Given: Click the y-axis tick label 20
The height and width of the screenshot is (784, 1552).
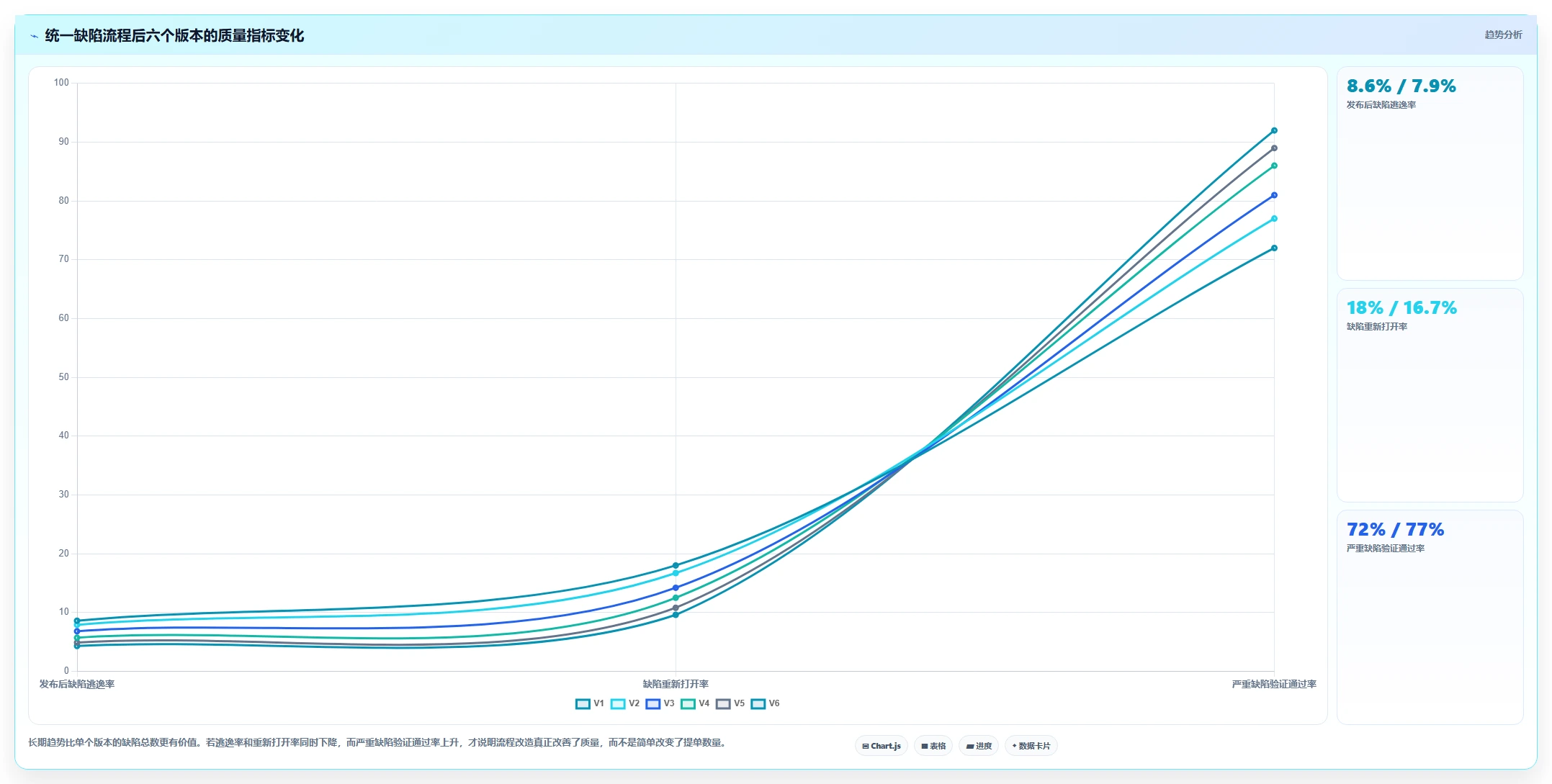Looking at the screenshot, I should click(64, 554).
